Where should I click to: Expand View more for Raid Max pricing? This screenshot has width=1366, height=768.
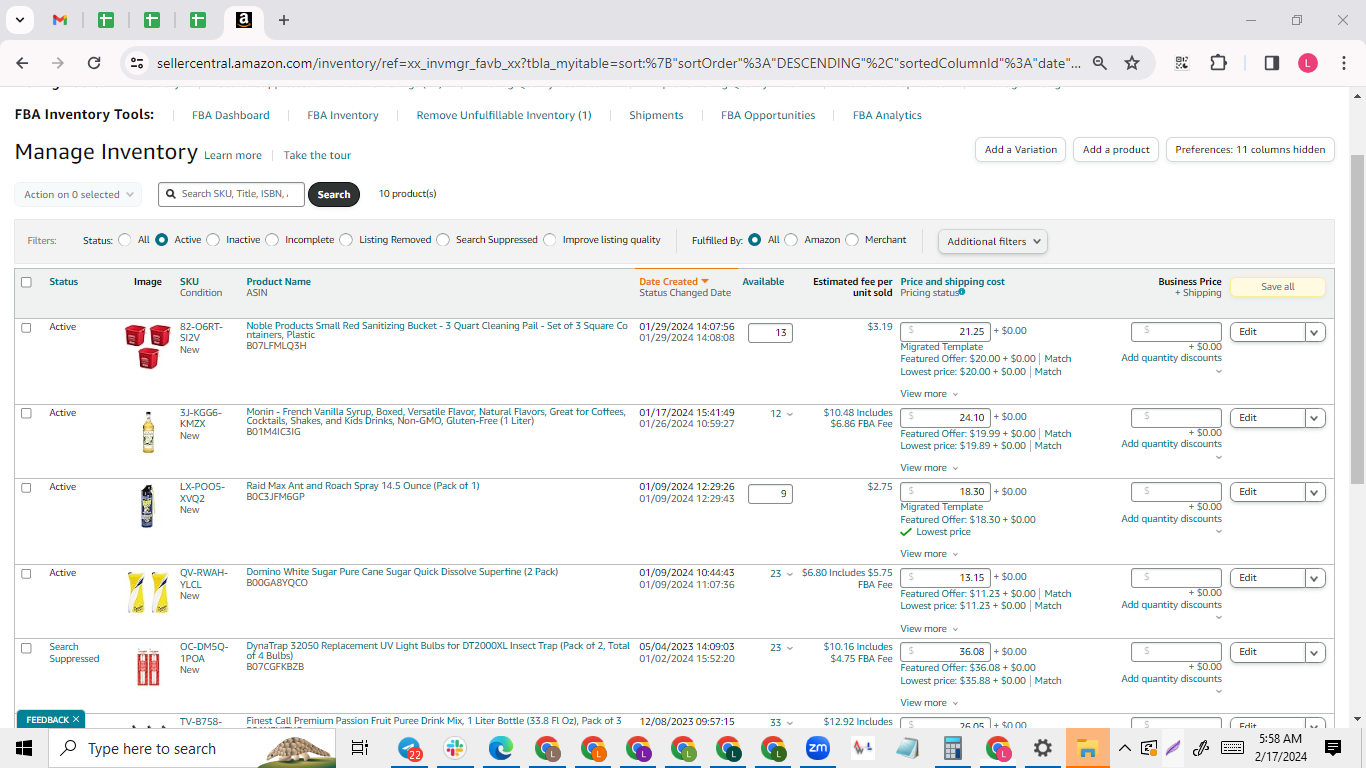(929, 554)
